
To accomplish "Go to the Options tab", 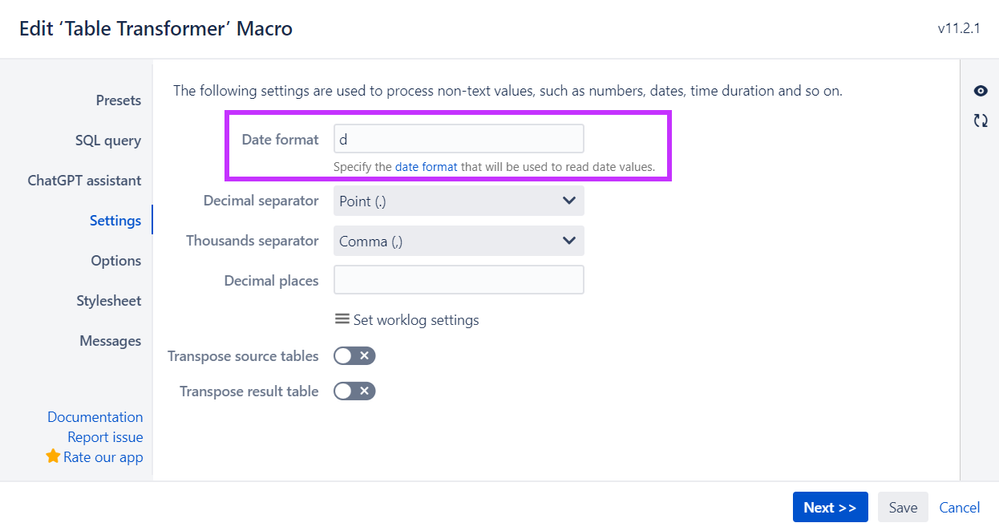I will 116,261.
